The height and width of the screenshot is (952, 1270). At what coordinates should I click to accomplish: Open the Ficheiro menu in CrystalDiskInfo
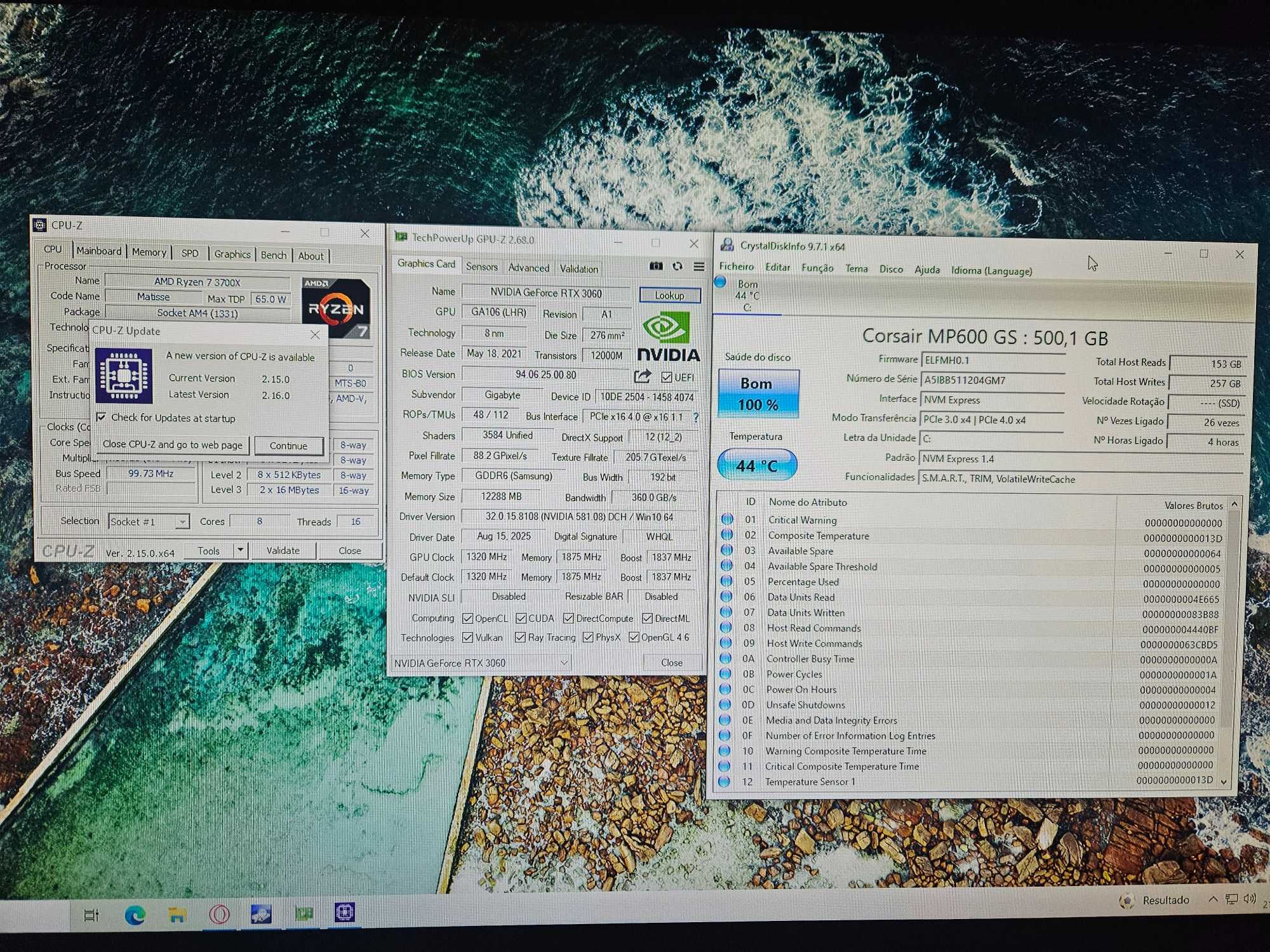tap(736, 267)
